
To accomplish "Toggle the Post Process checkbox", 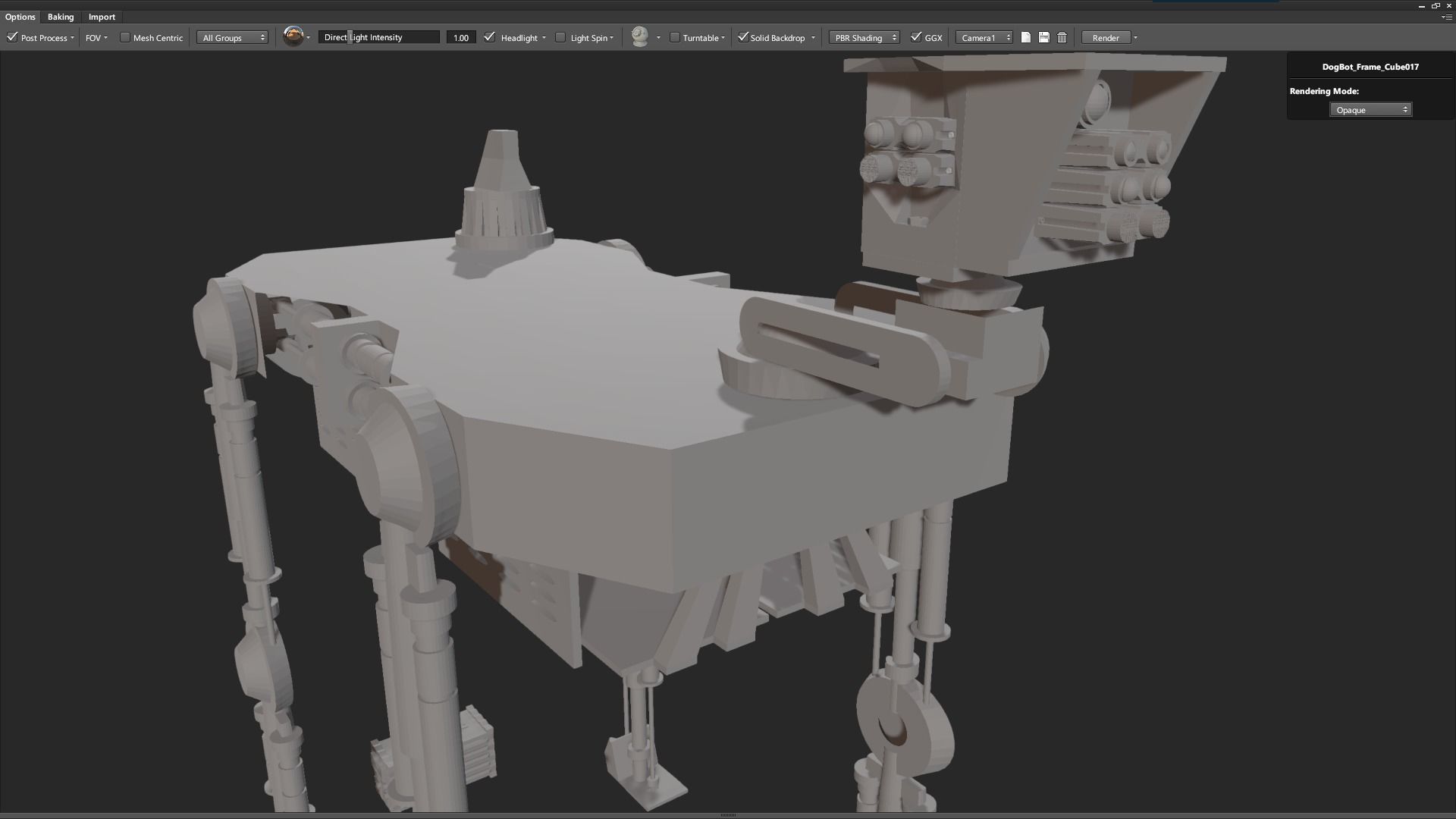I will pyautogui.click(x=12, y=37).
